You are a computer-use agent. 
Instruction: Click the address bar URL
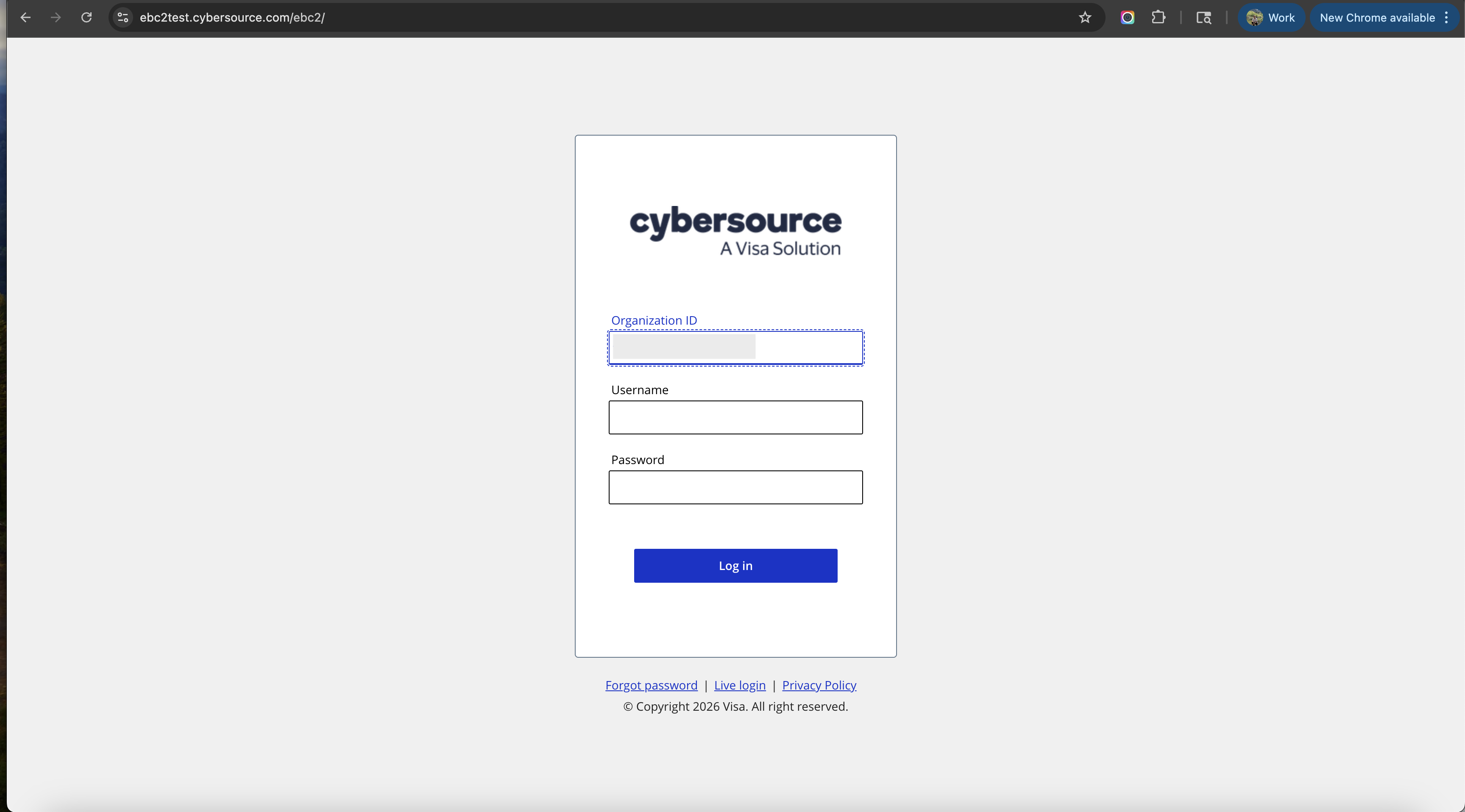click(233, 18)
